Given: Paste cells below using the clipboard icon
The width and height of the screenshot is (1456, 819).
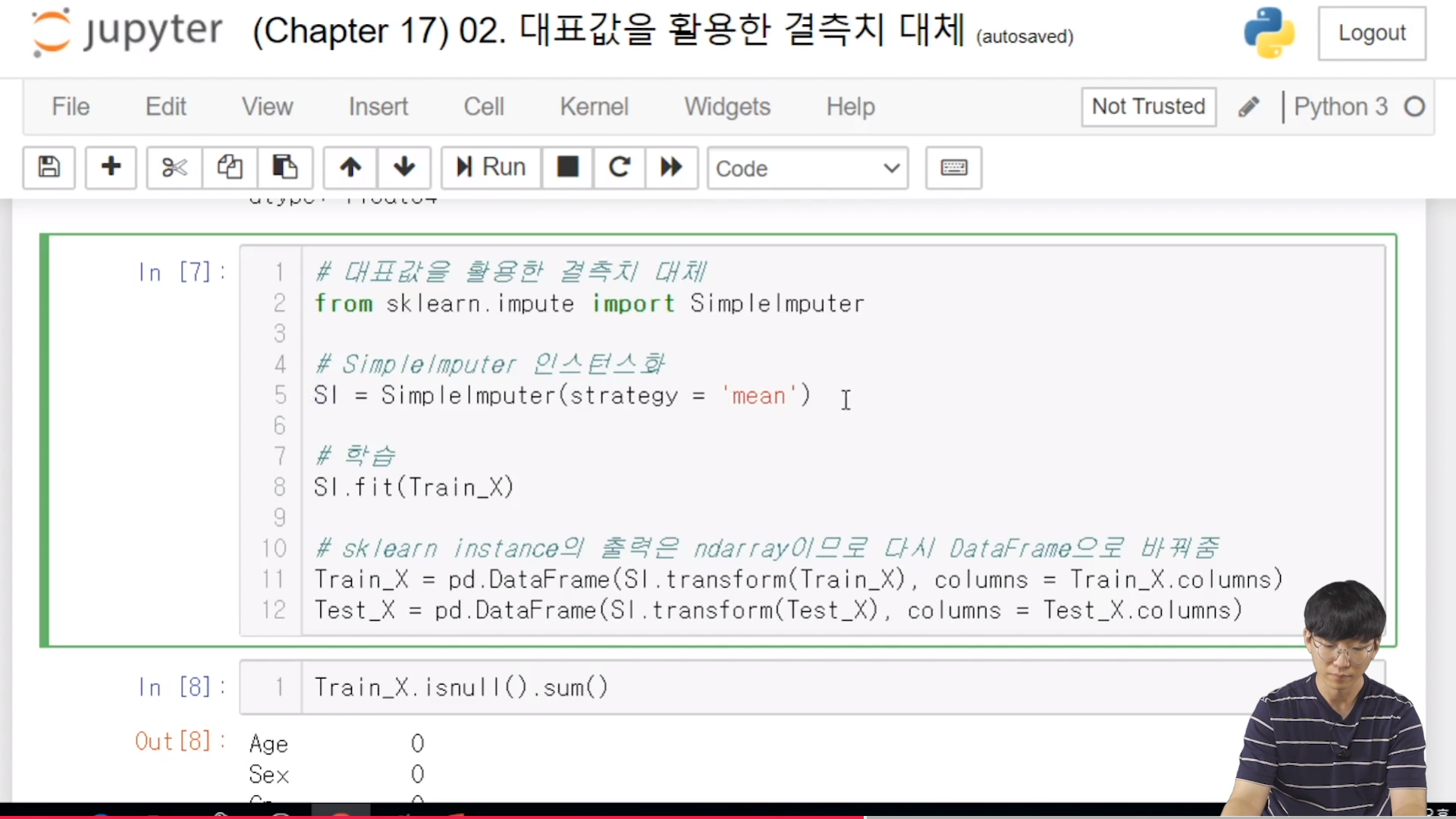Looking at the screenshot, I should (285, 167).
